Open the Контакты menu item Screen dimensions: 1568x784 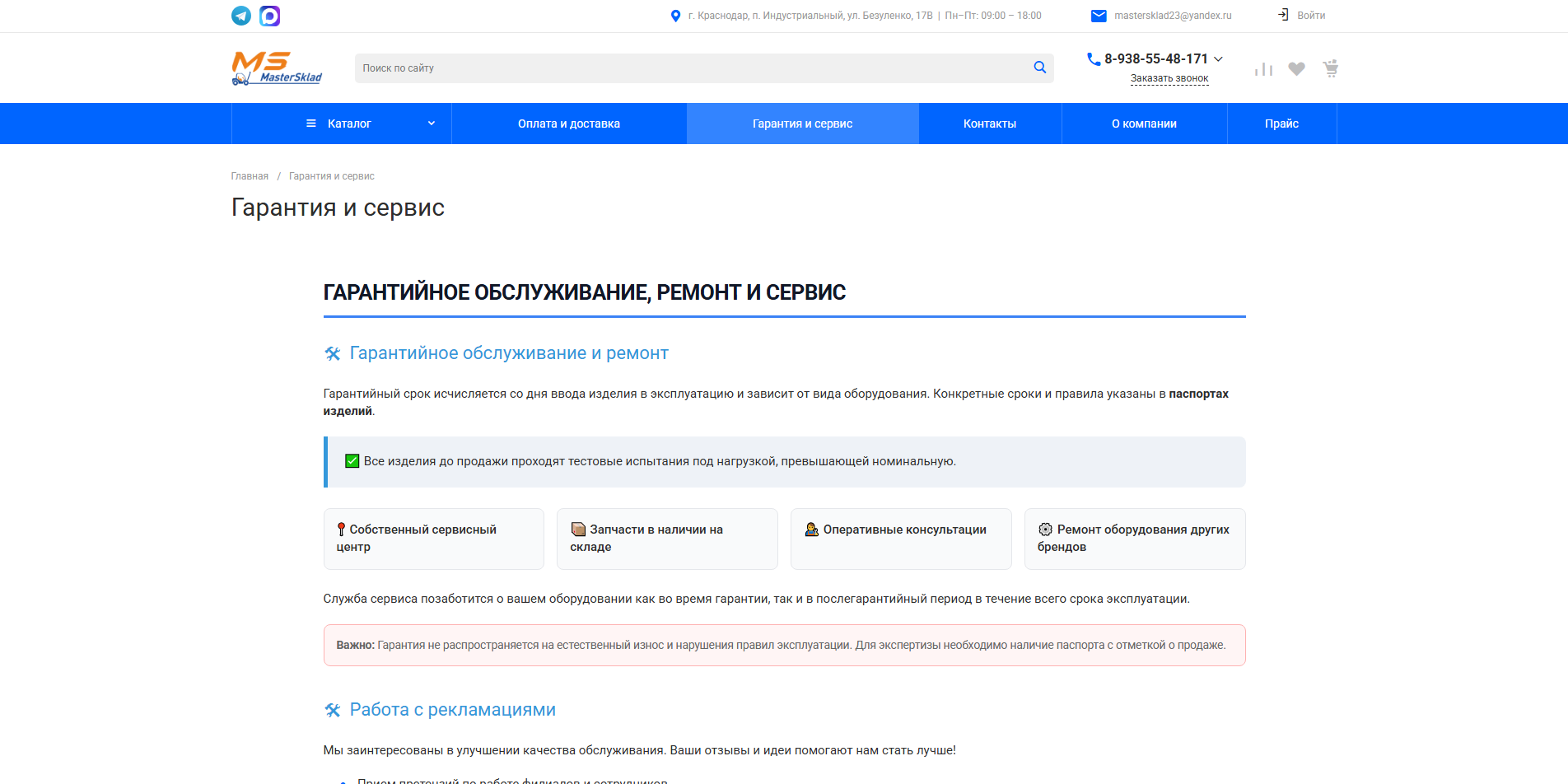tap(990, 124)
